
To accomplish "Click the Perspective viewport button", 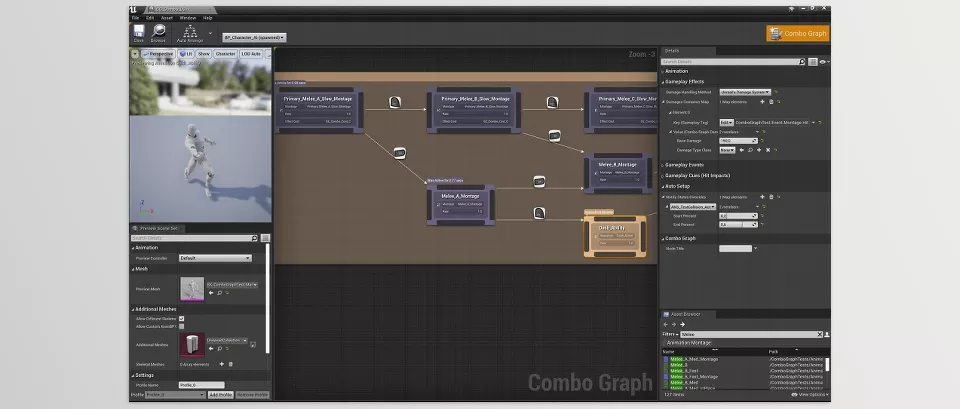I will click(160, 54).
